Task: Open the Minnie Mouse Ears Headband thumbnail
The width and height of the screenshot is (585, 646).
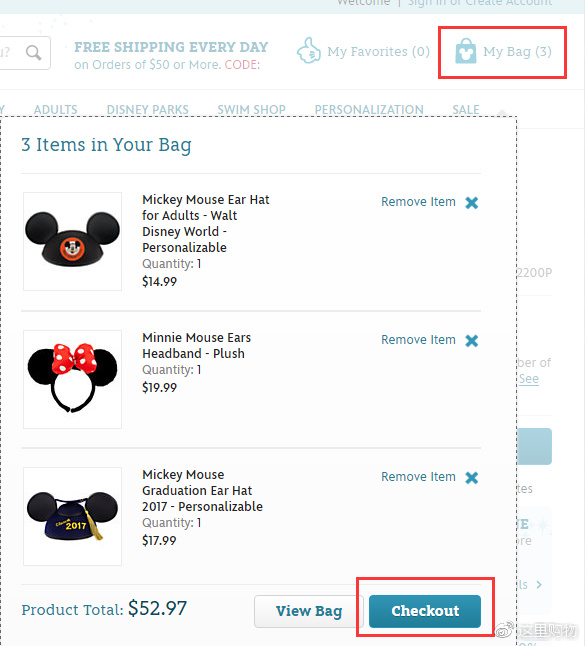Action: [x=73, y=379]
